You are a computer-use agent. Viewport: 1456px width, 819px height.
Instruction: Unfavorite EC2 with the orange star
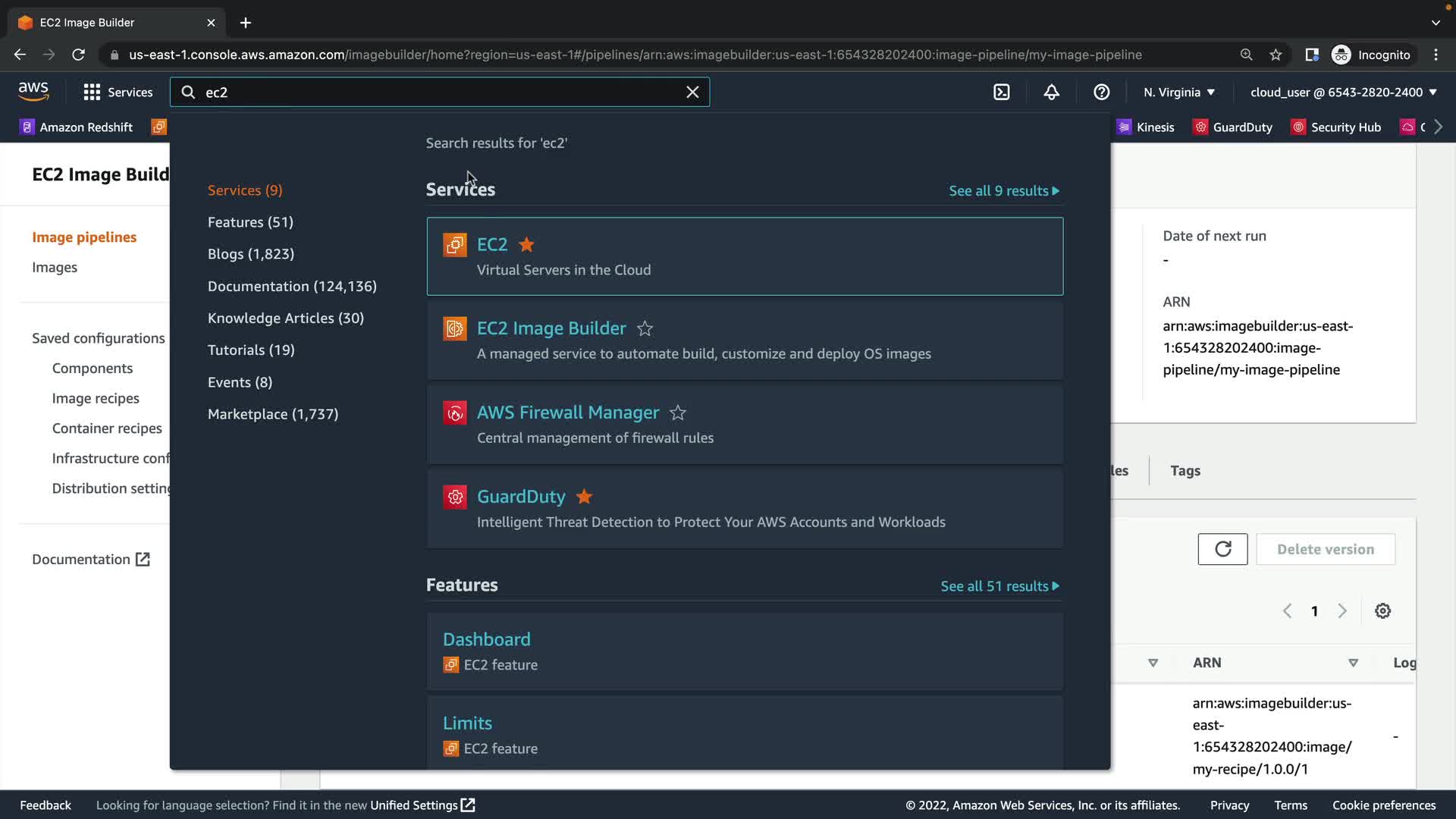point(526,245)
